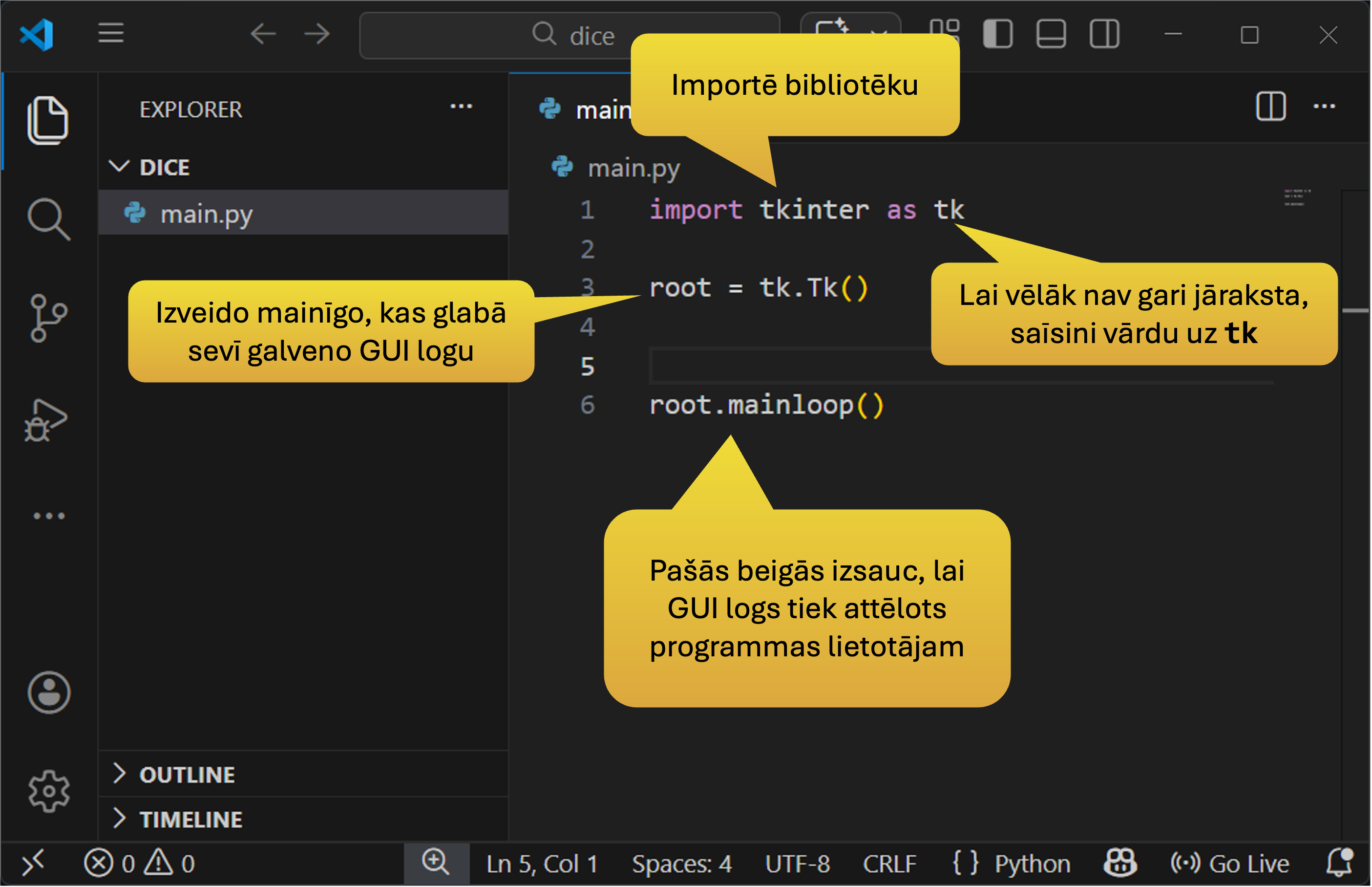This screenshot has width=1372, height=887.
Task: Toggle the bottom panel layout button
Action: pyautogui.click(x=1051, y=34)
